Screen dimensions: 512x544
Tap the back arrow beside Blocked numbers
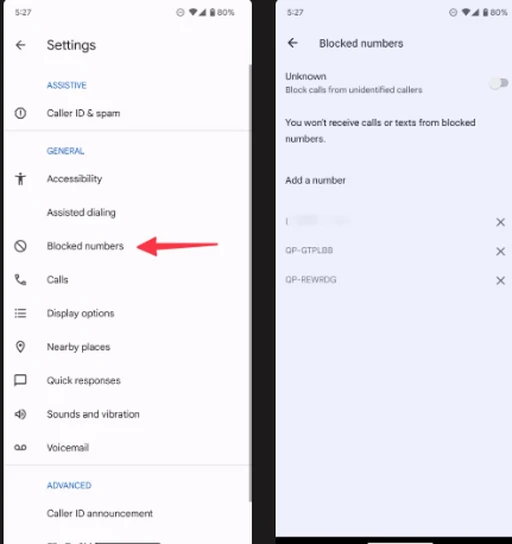(293, 43)
